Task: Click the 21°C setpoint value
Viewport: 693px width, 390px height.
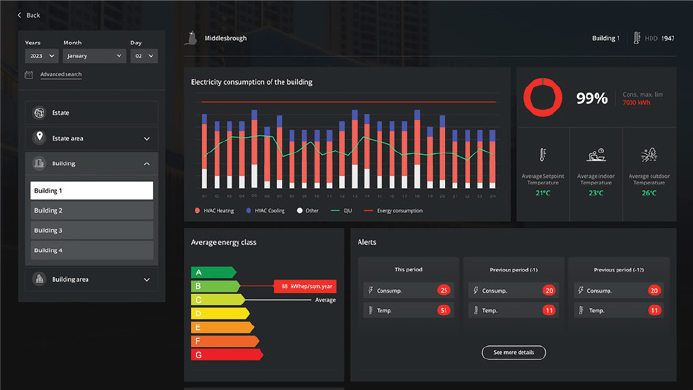Action: click(x=543, y=193)
